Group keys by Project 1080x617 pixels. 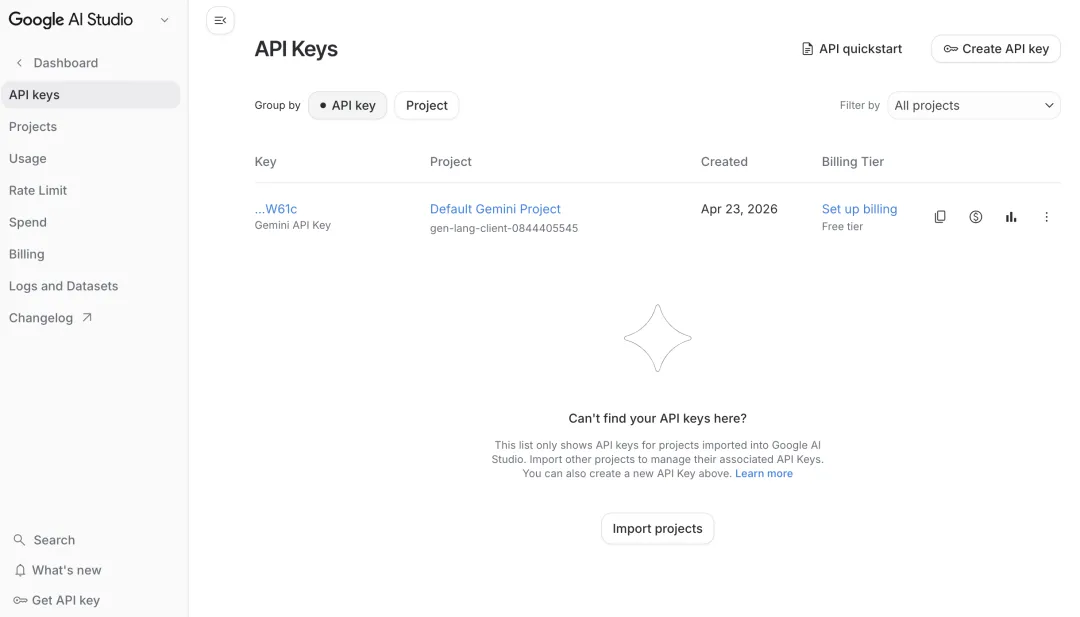(x=426, y=105)
